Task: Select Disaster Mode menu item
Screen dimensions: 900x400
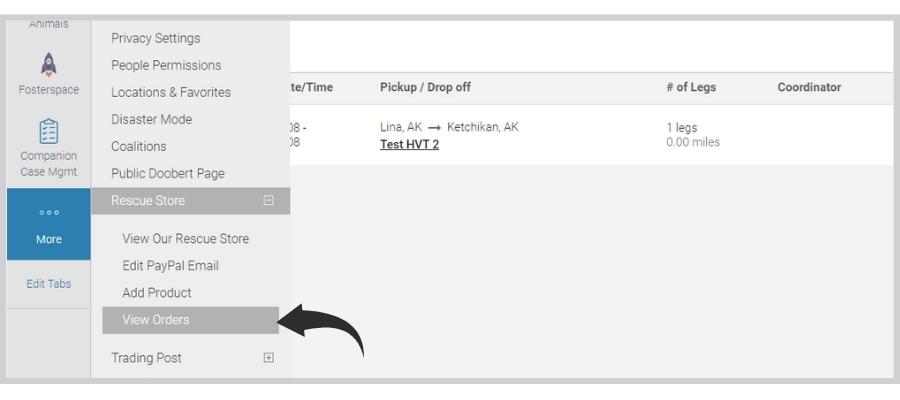Action: click(x=152, y=119)
